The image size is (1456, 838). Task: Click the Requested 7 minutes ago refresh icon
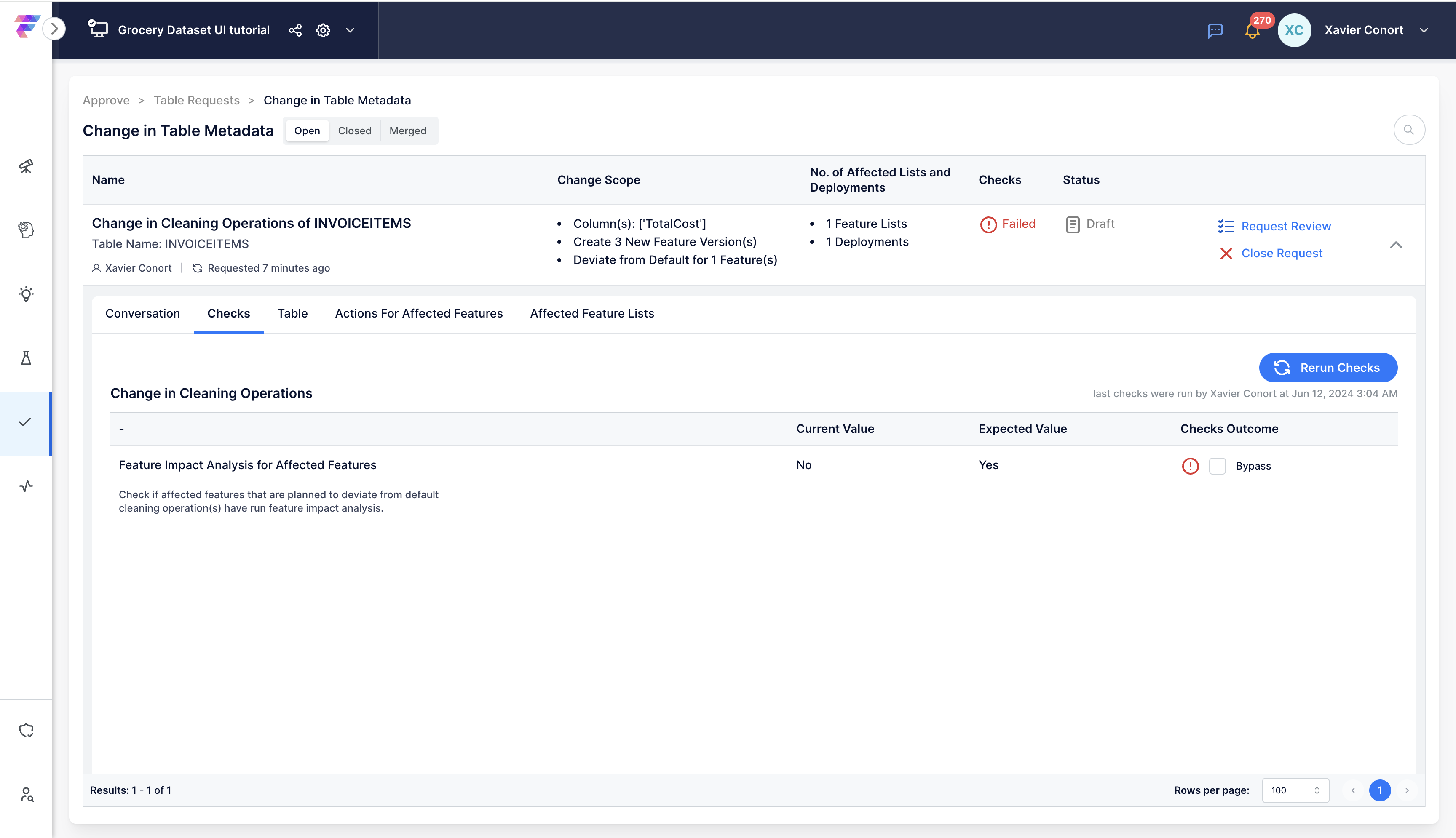(x=198, y=268)
